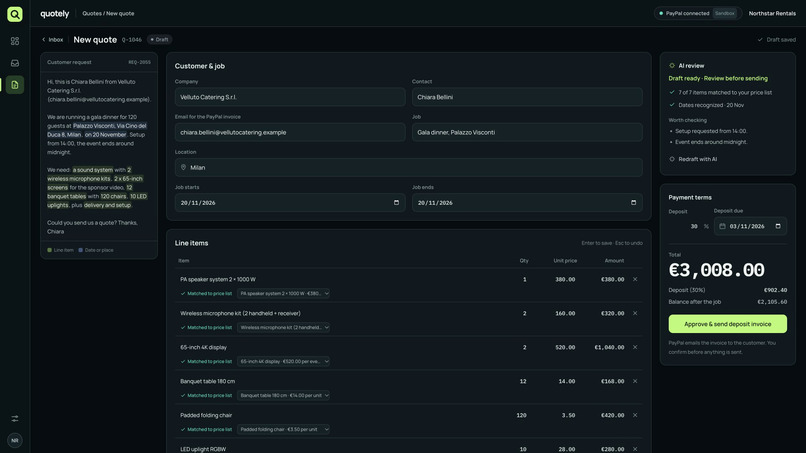Click Redraft with AI
Viewport: 806px width, 453px height.
coord(693,159)
